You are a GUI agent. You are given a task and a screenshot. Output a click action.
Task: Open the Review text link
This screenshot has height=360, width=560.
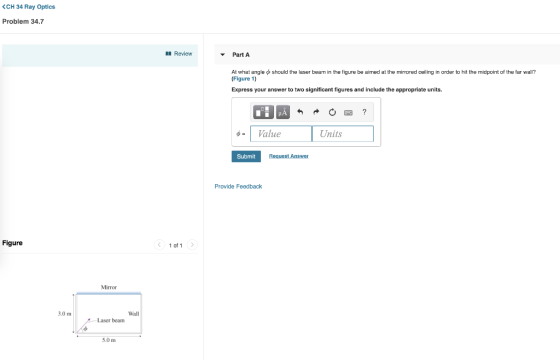pyautogui.click(x=183, y=54)
